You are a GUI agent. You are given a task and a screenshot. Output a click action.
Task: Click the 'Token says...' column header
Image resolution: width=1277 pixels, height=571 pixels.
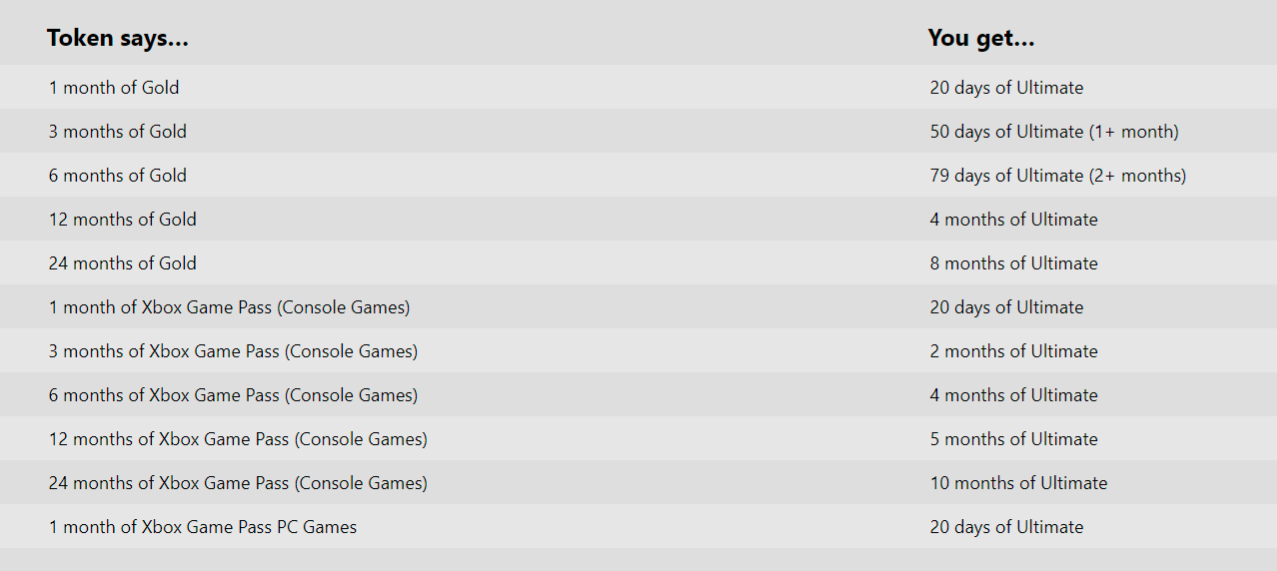click(x=118, y=38)
